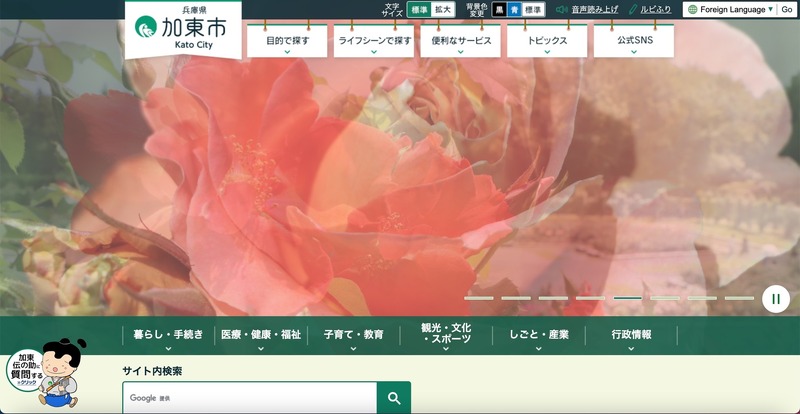Image resolution: width=800 pixels, height=414 pixels.
Task: Click the 音声読み上げ speaker icon
Action: (x=562, y=9)
